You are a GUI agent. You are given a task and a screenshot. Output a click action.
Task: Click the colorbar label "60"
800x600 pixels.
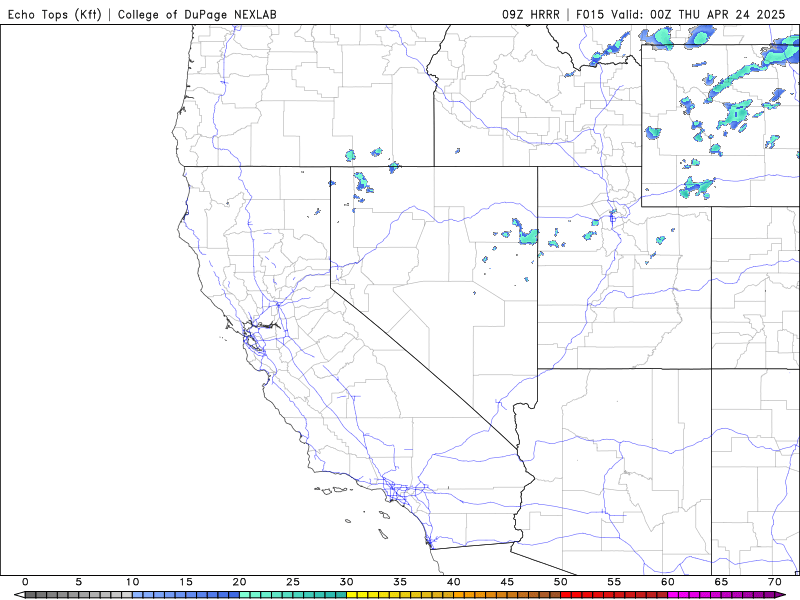coord(668,582)
